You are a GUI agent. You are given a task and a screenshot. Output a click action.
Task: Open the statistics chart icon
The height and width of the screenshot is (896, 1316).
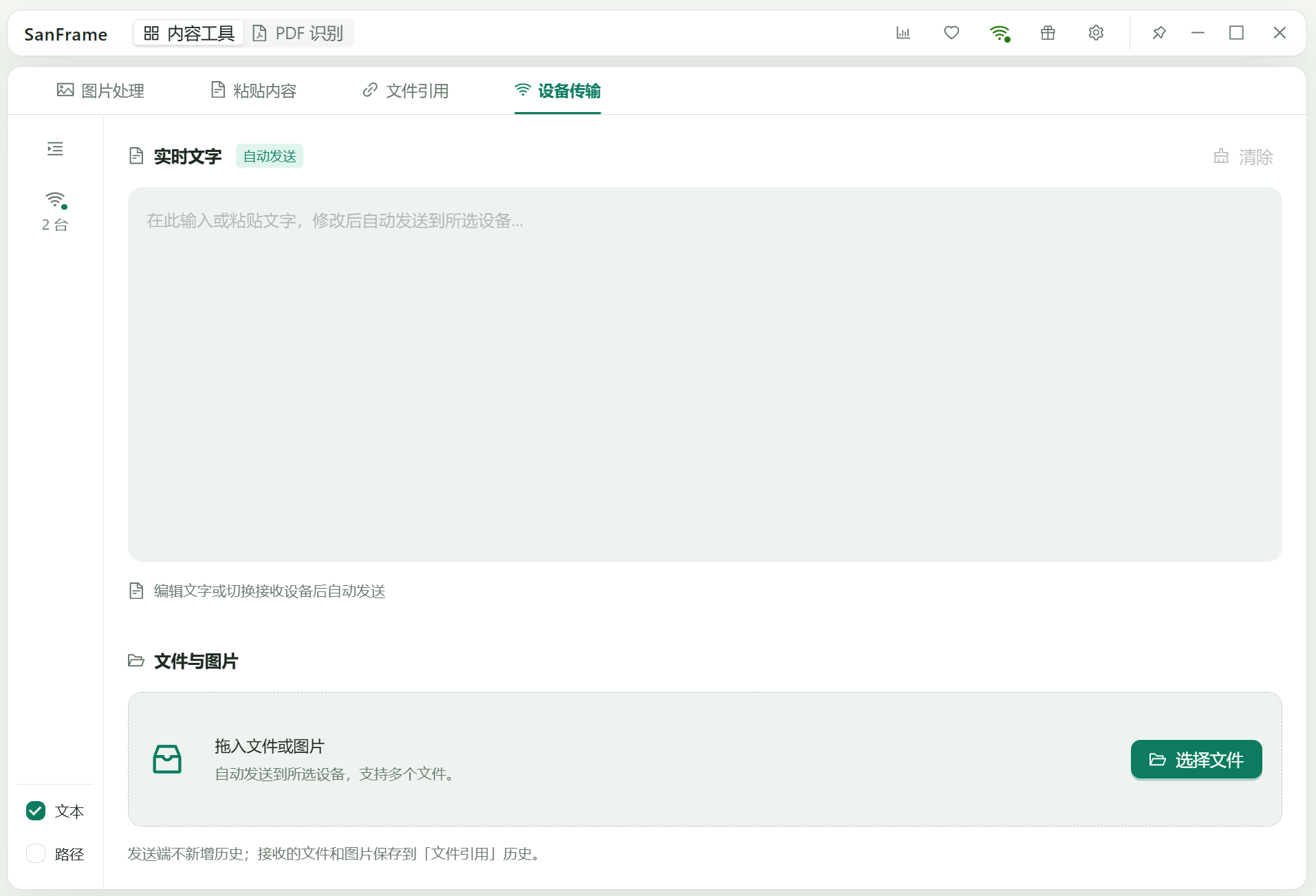(903, 33)
